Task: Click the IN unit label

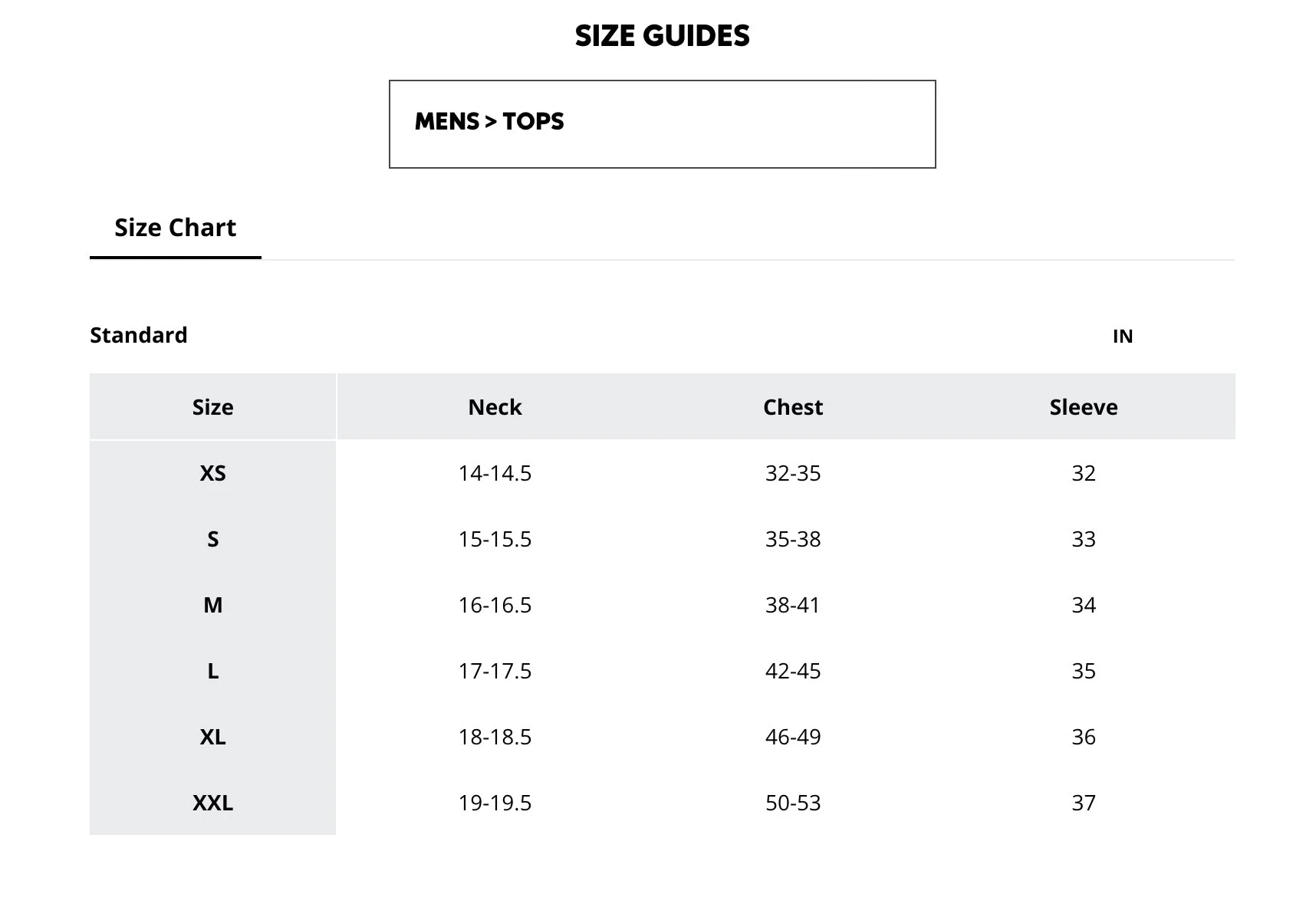Action: pos(1122,337)
